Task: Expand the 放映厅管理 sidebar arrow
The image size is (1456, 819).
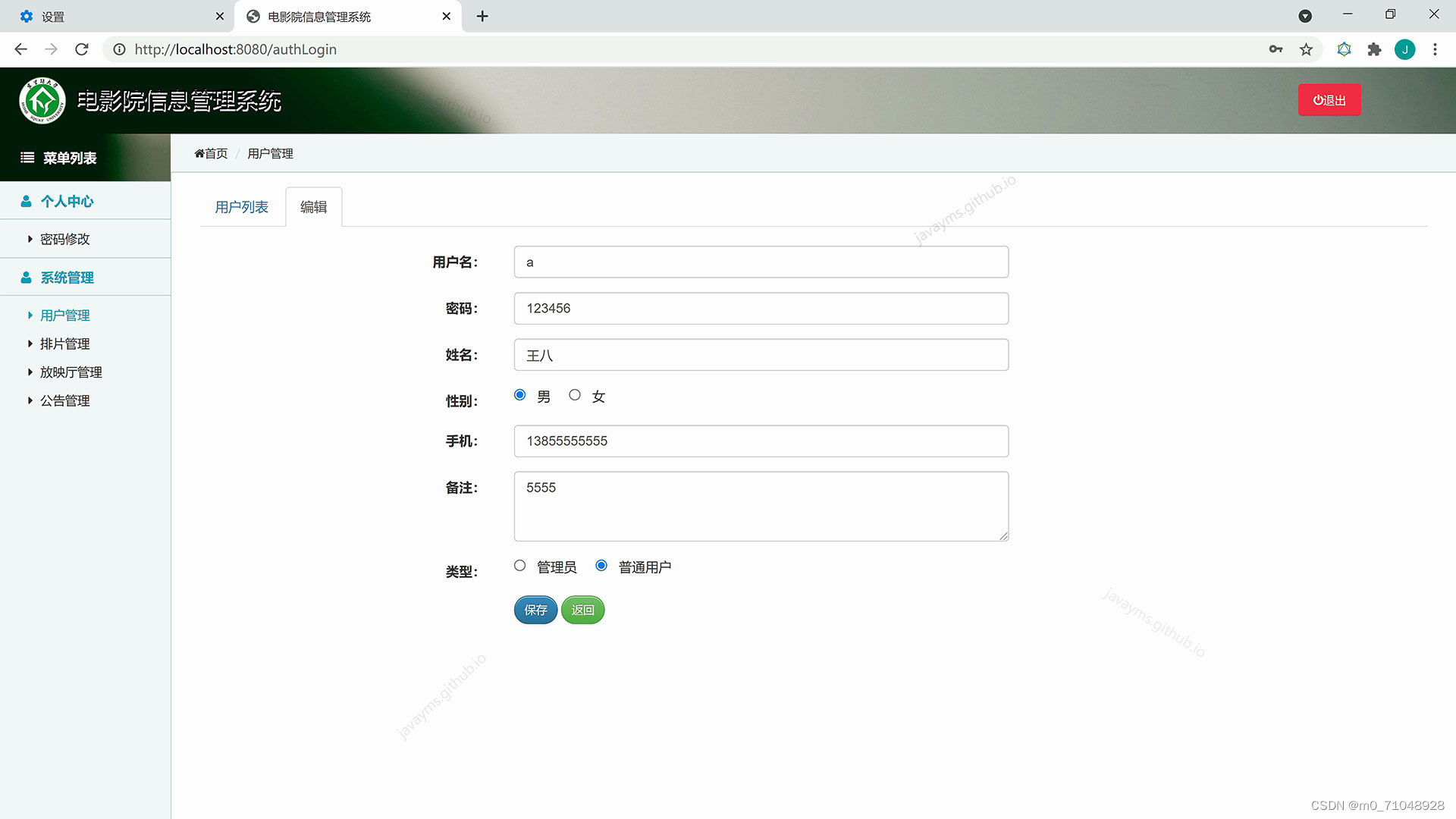Action: tap(30, 372)
